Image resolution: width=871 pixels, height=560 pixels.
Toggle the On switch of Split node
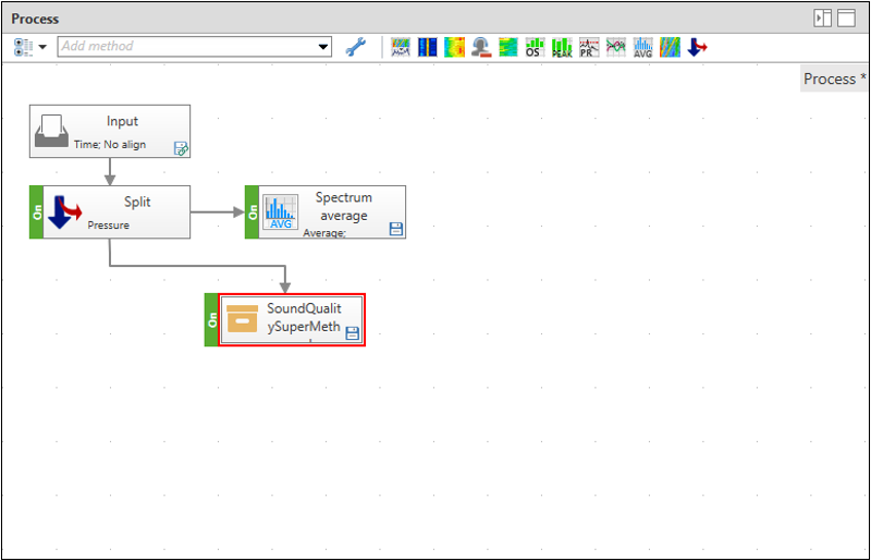(38, 212)
